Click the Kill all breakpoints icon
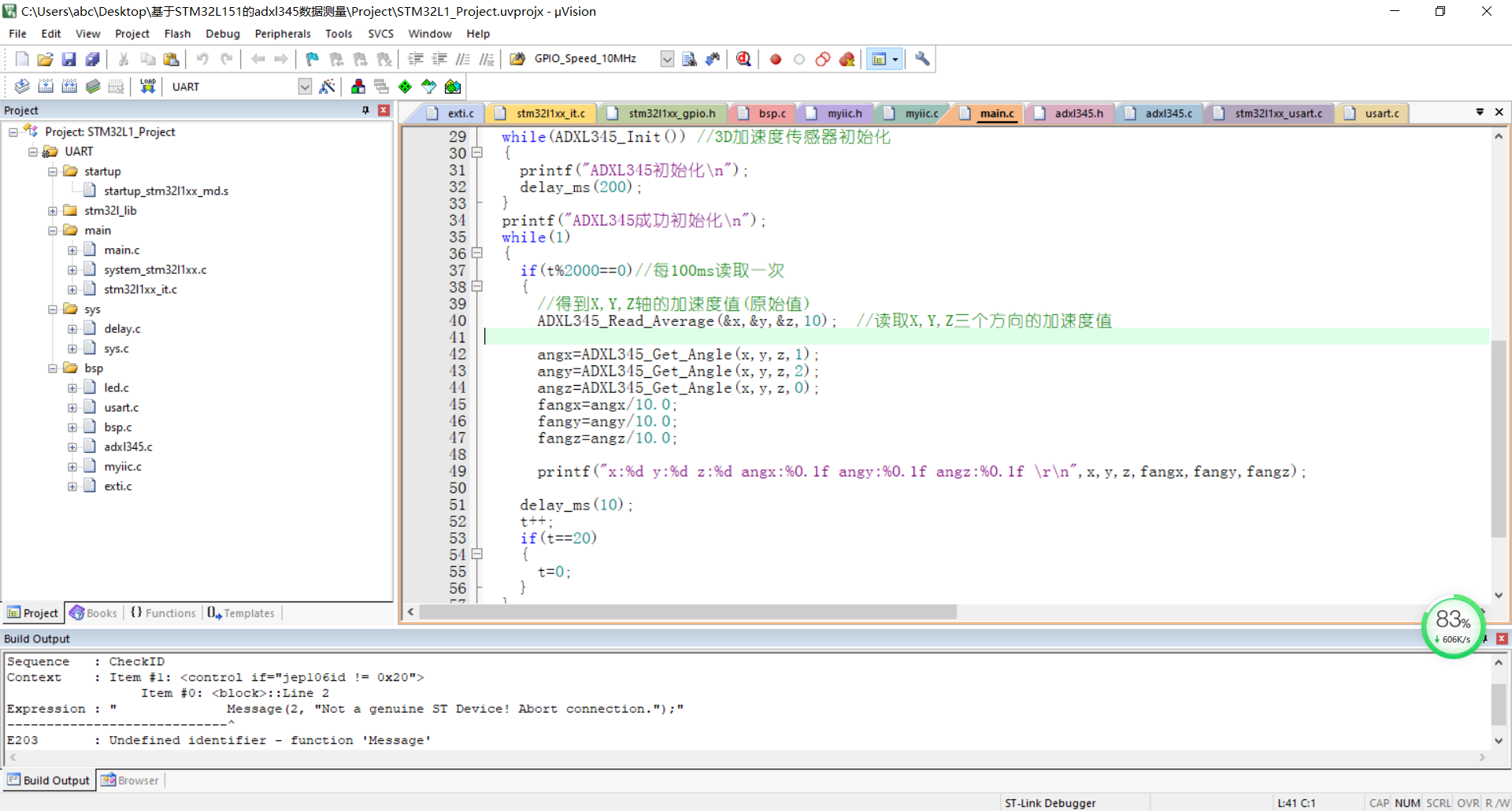Screen dimensions: 1512x811 point(847,59)
